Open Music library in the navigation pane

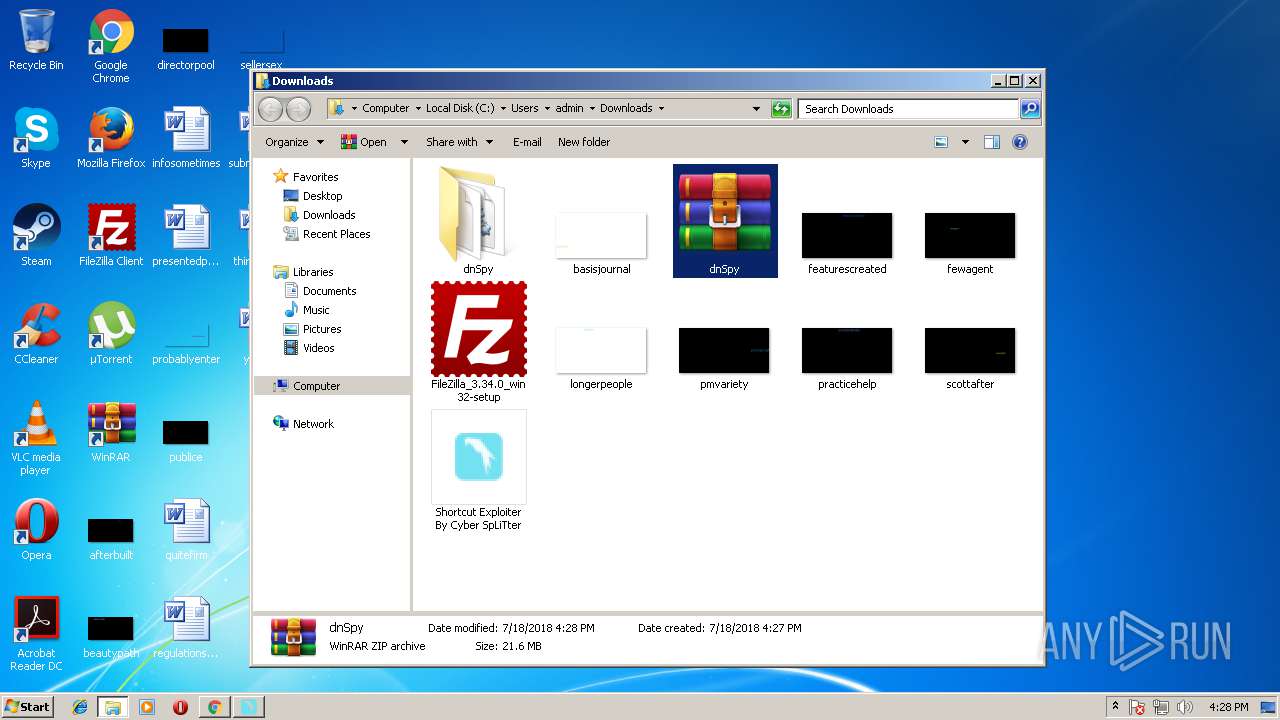point(316,310)
